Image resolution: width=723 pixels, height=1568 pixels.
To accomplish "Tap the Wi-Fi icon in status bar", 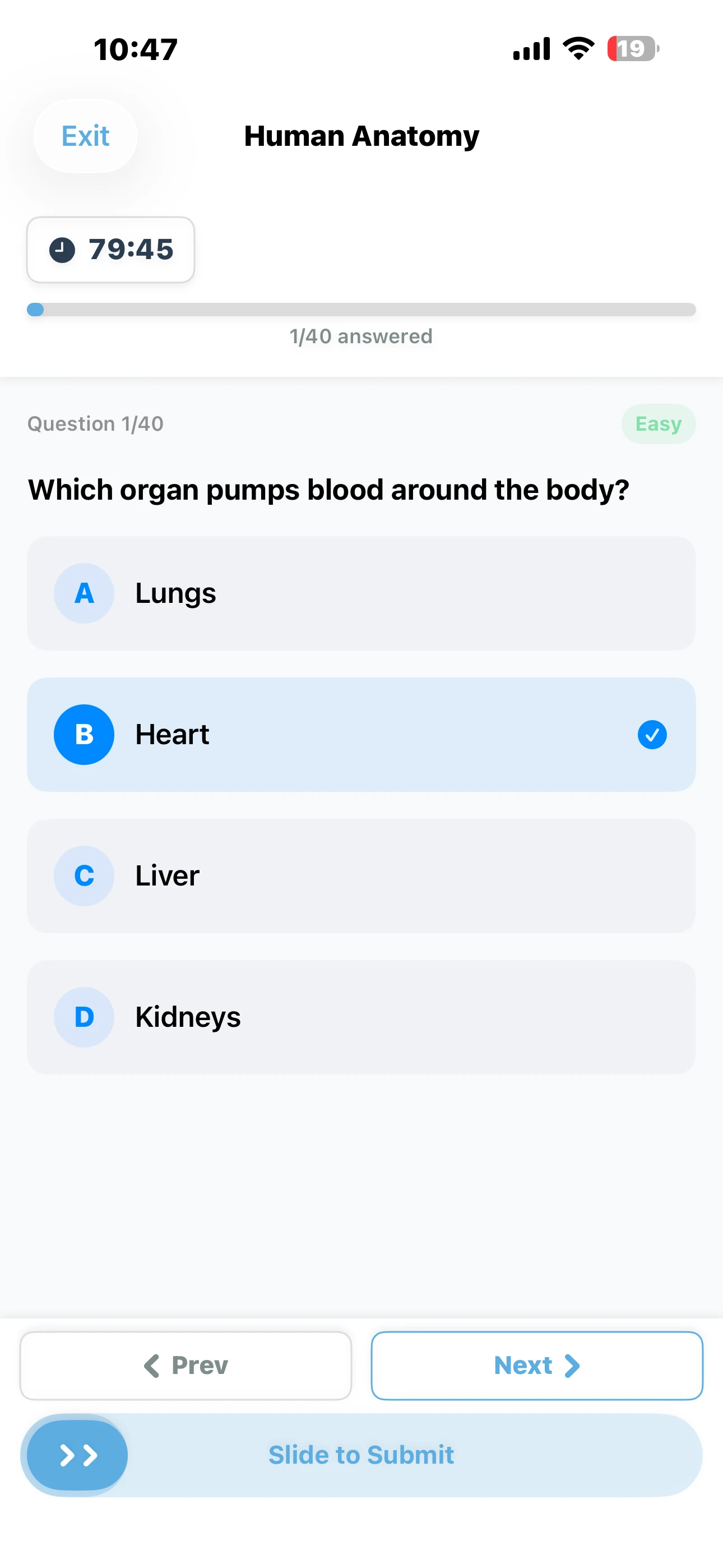I will (578, 49).
